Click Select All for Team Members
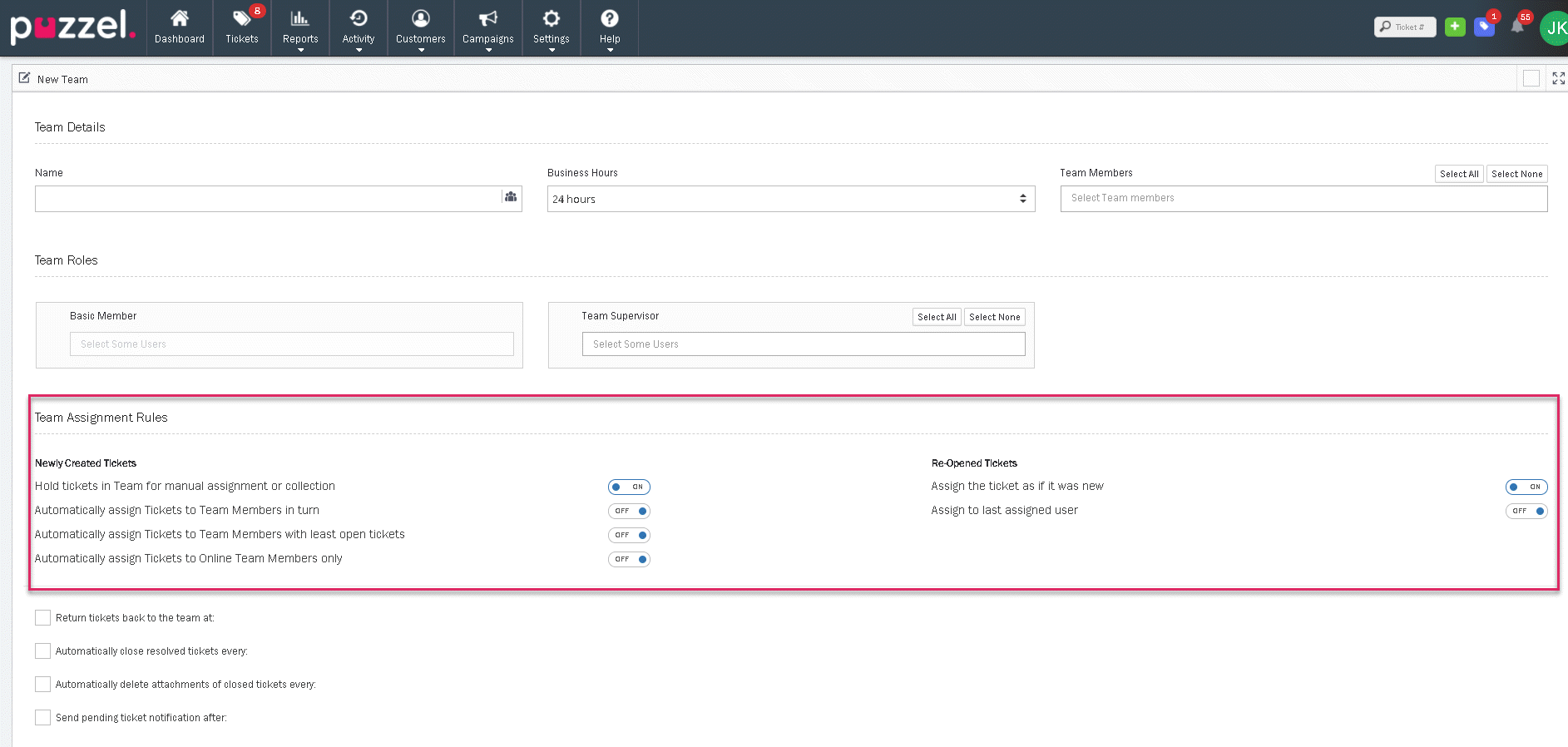The width and height of the screenshot is (1568, 747). (1458, 174)
